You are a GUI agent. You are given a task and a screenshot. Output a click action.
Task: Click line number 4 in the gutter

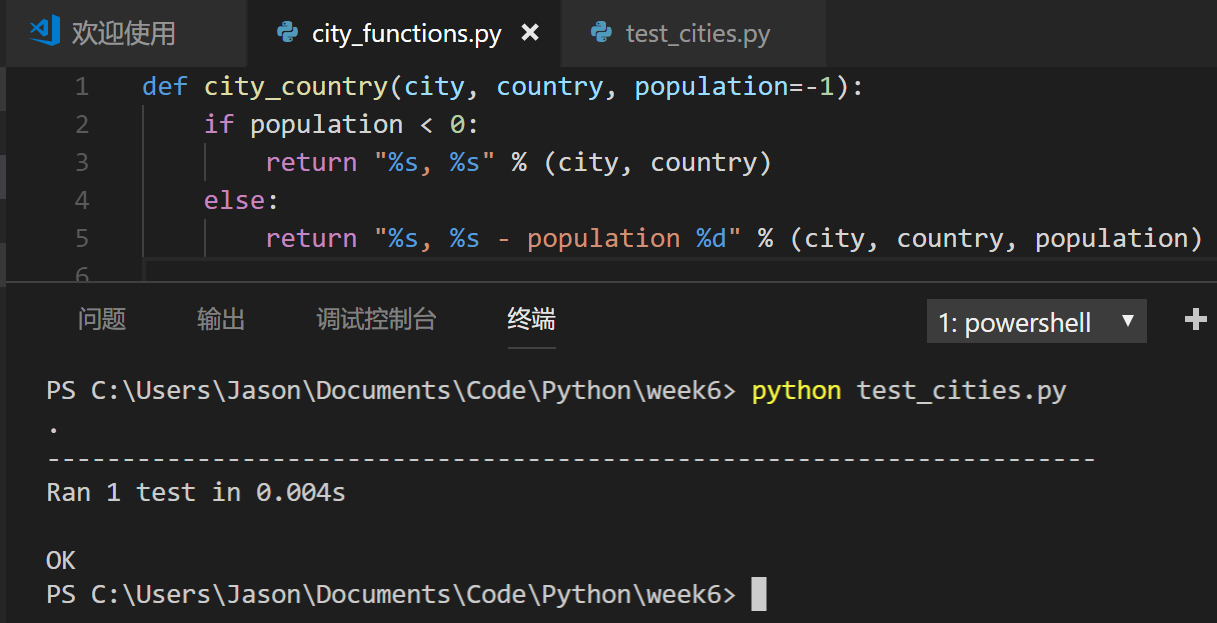[82, 201]
